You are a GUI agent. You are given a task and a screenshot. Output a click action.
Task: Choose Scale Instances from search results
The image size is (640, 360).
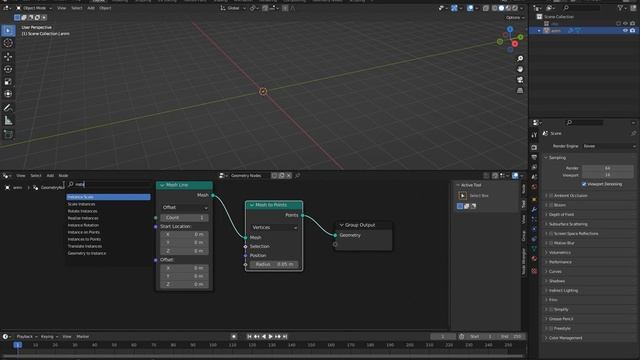[108, 204]
